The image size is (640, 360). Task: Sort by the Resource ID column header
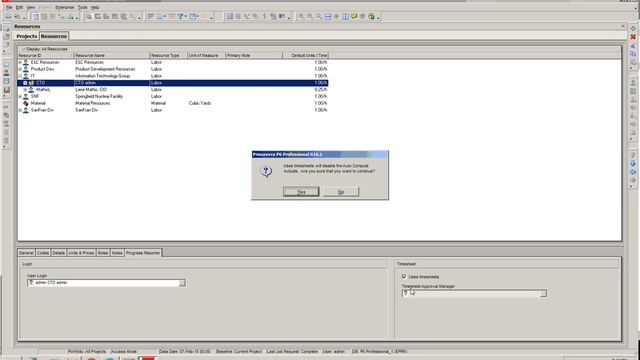tap(46, 56)
